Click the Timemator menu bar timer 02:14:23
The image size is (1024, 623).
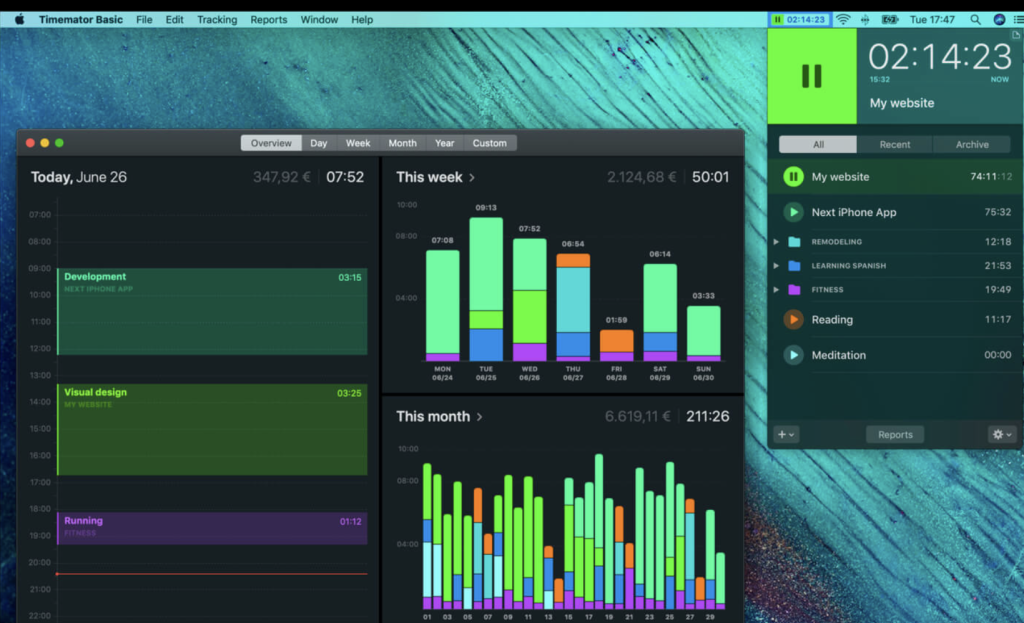click(800, 20)
